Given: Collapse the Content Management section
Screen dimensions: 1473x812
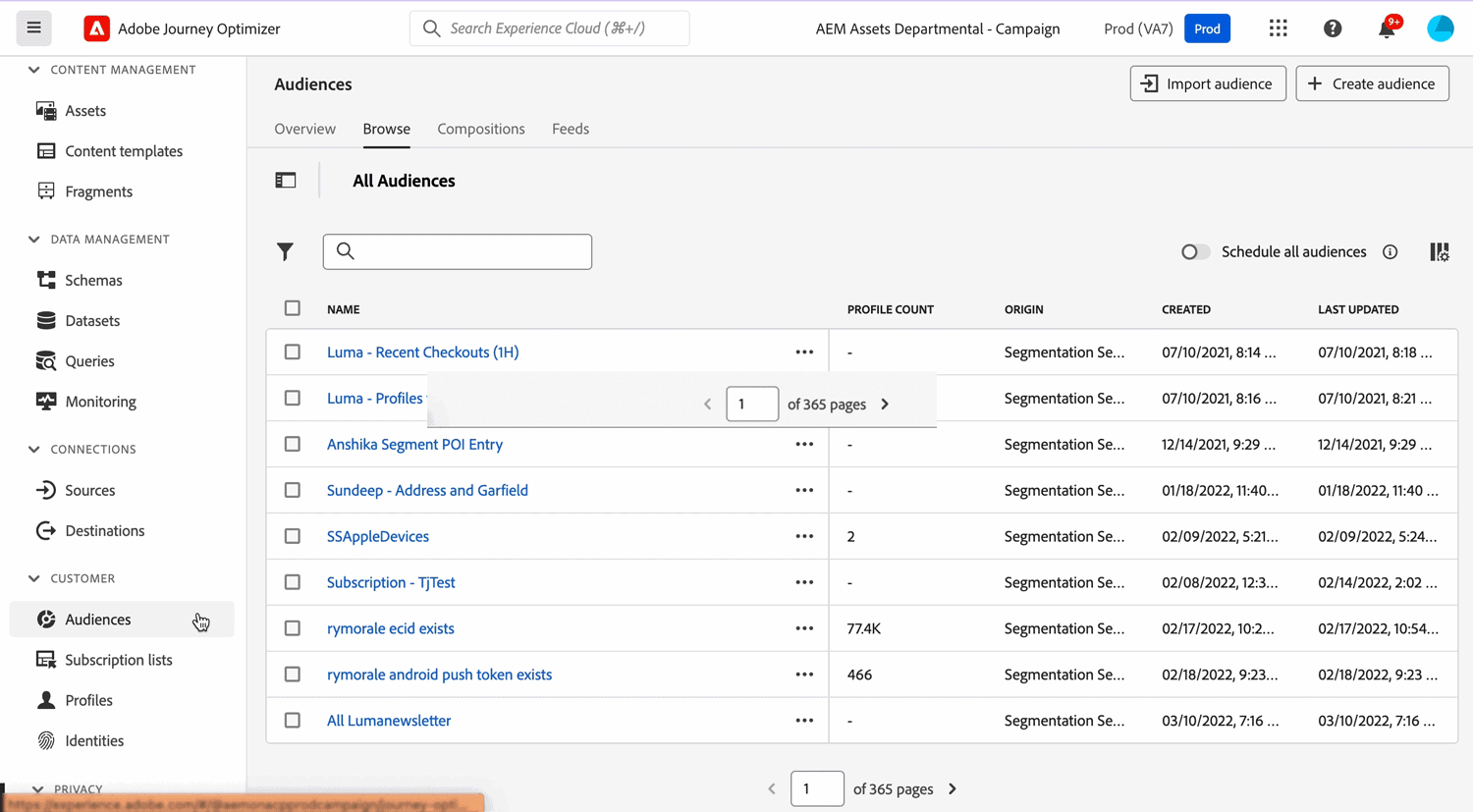Looking at the screenshot, I should (x=34, y=70).
